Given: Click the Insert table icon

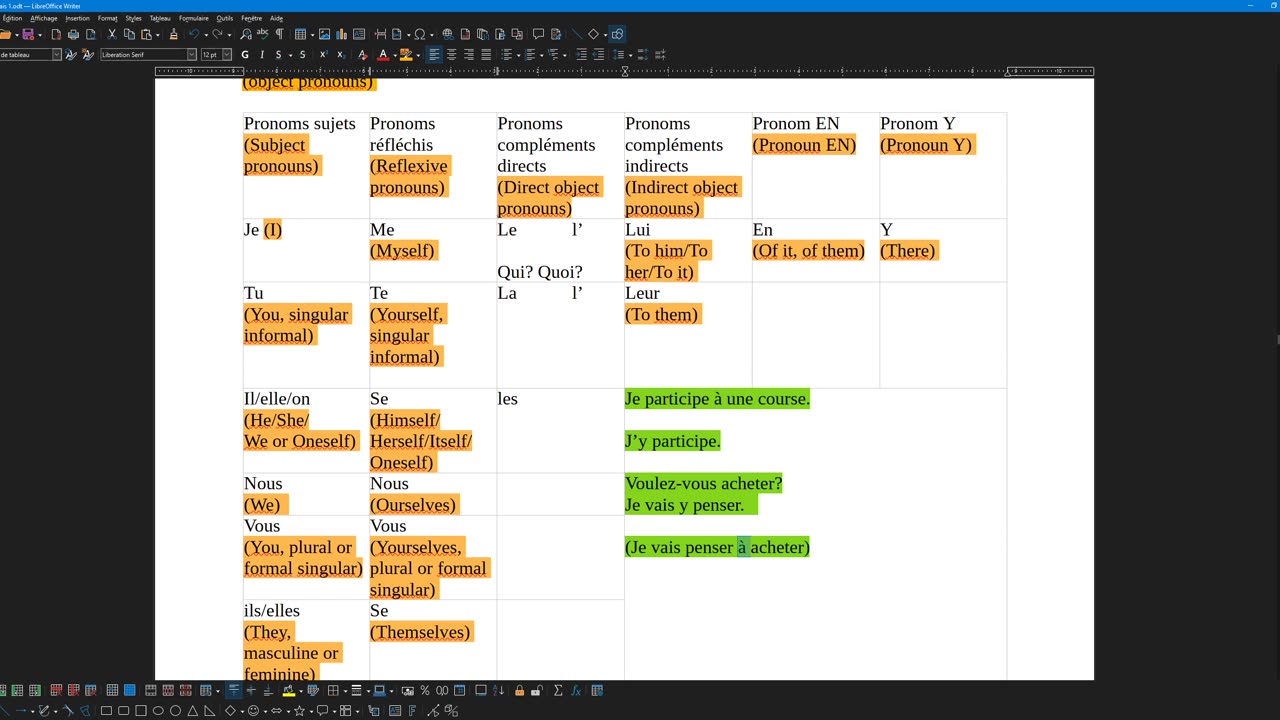Looking at the screenshot, I should 299,35.
